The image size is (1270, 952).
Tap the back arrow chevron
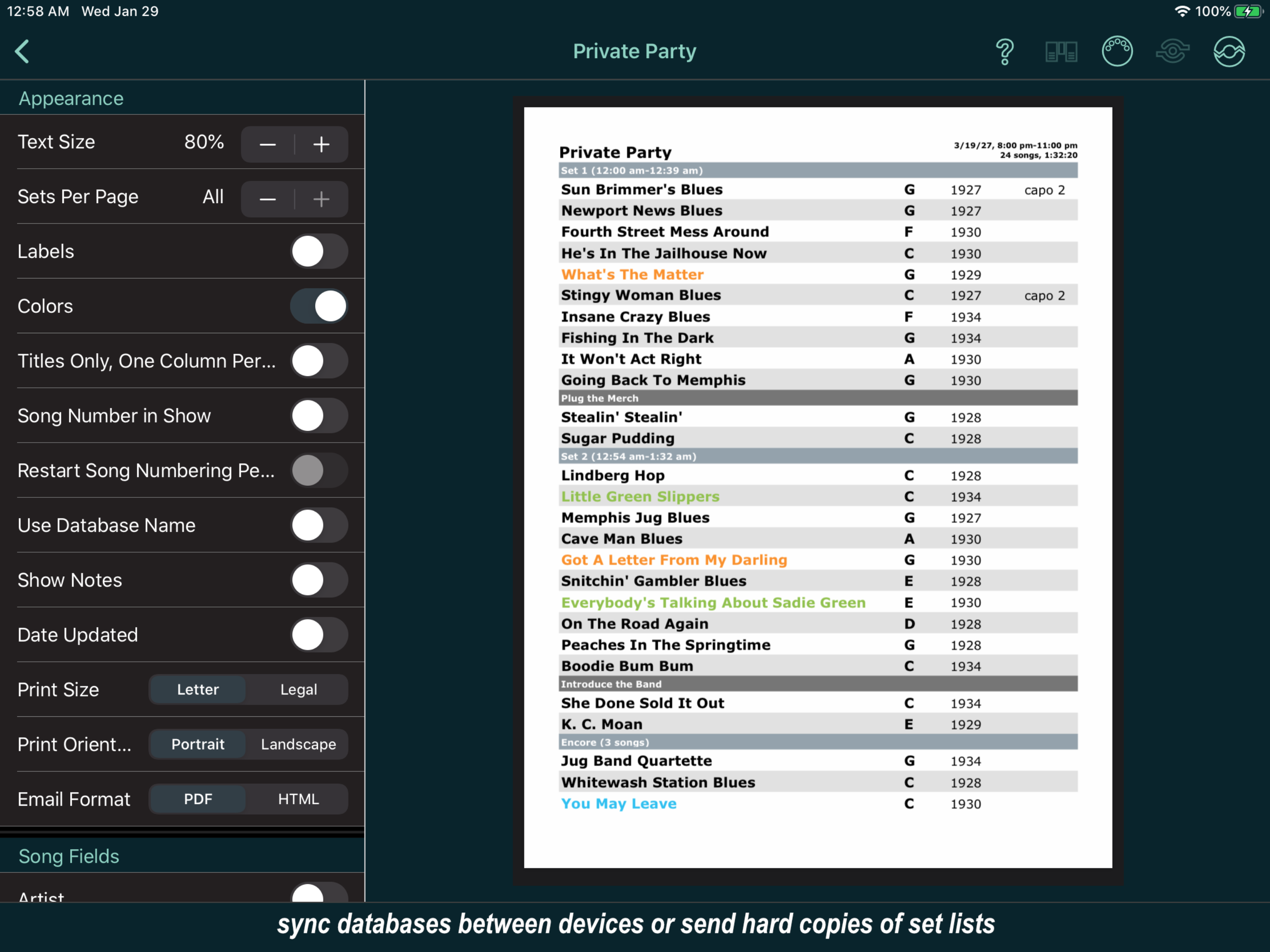pyautogui.click(x=23, y=52)
